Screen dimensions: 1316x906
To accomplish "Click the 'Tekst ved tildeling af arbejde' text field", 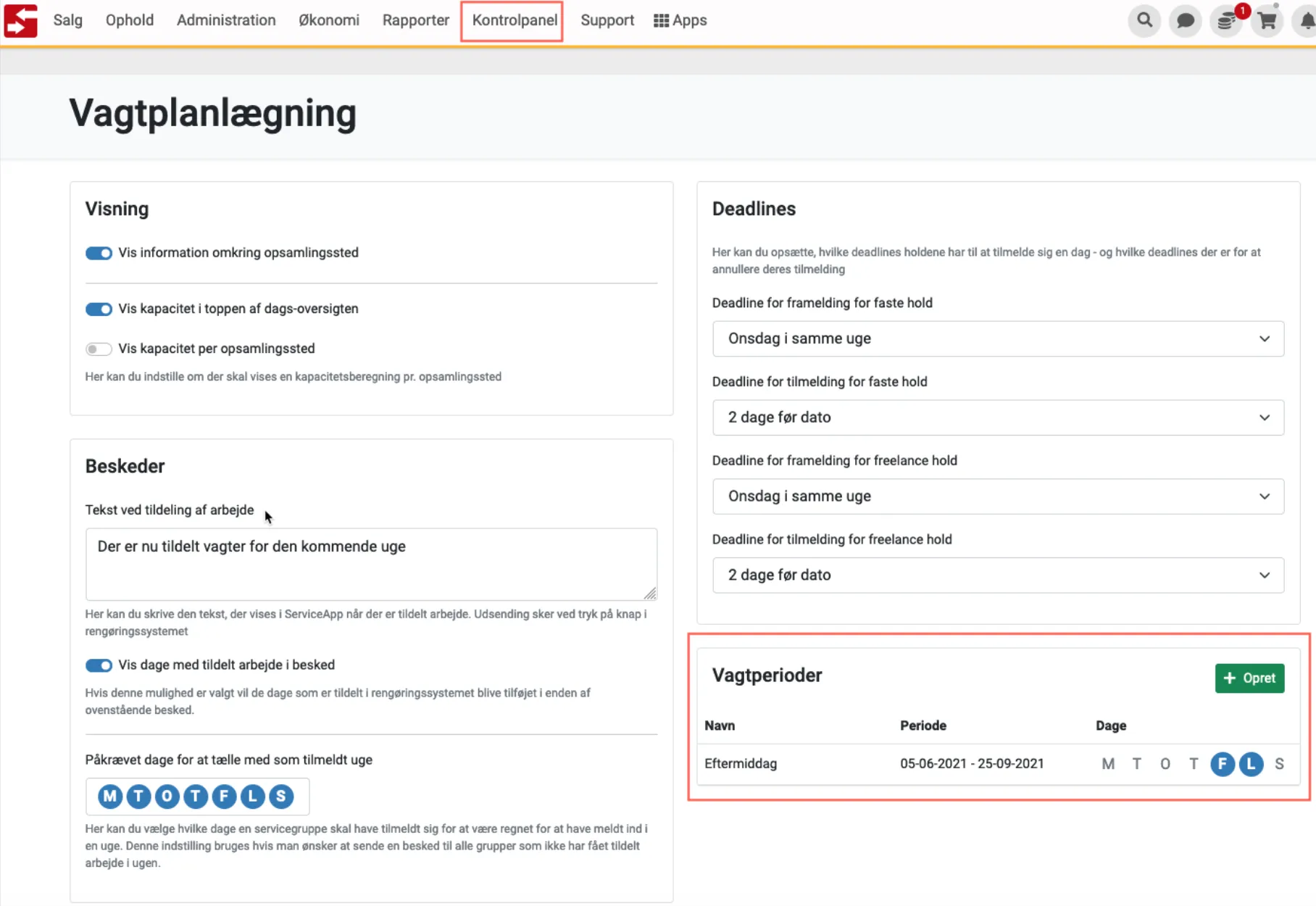I will (371, 564).
